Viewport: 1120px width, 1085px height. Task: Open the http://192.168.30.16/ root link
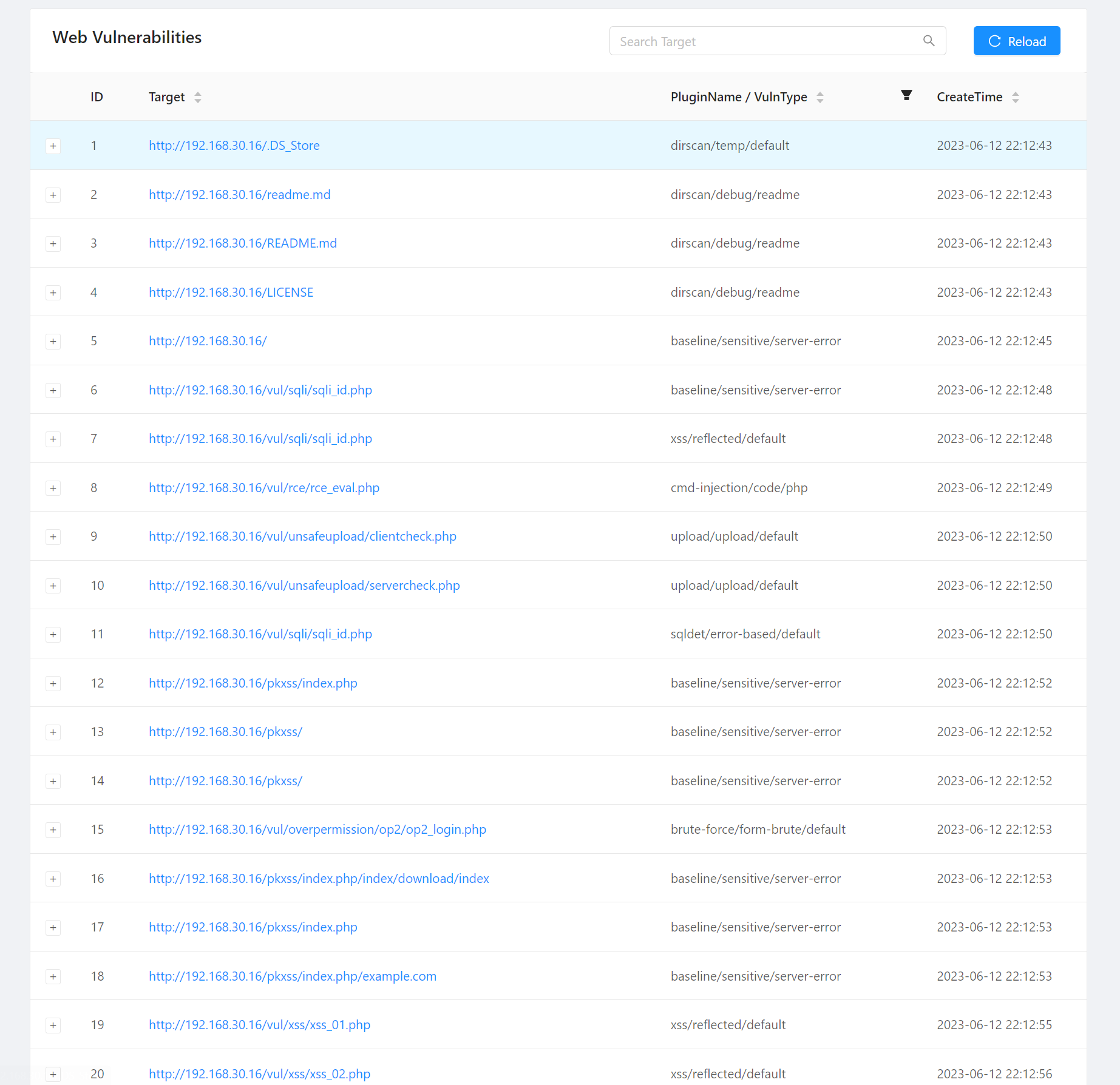(208, 341)
